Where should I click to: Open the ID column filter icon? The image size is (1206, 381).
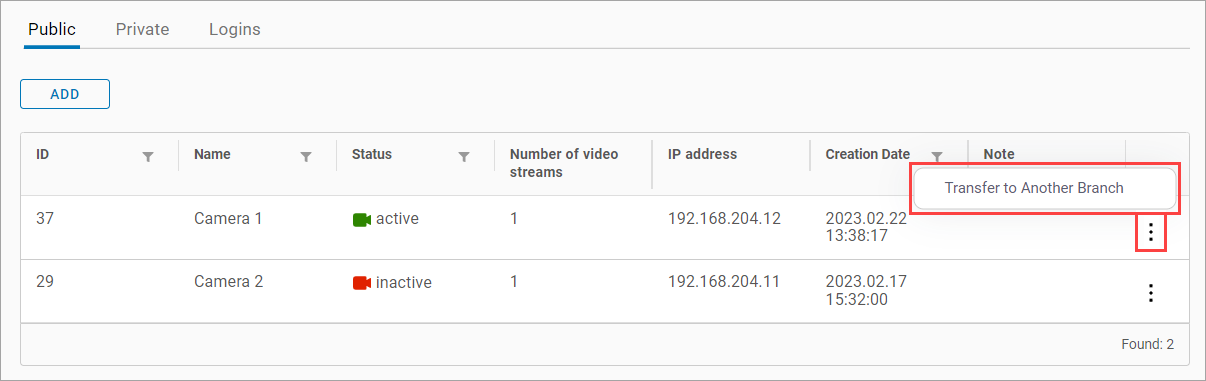pos(148,157)
